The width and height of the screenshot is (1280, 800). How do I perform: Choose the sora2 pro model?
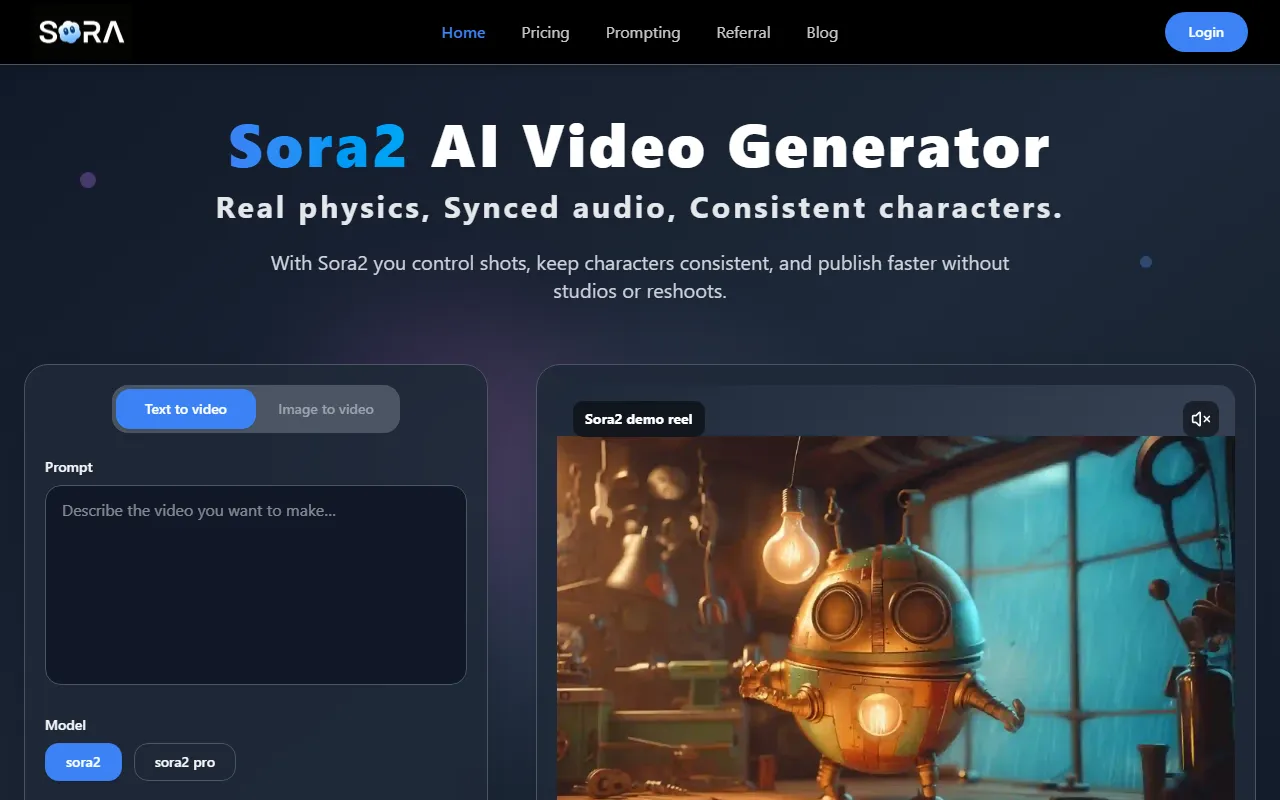tap(185, 762)
